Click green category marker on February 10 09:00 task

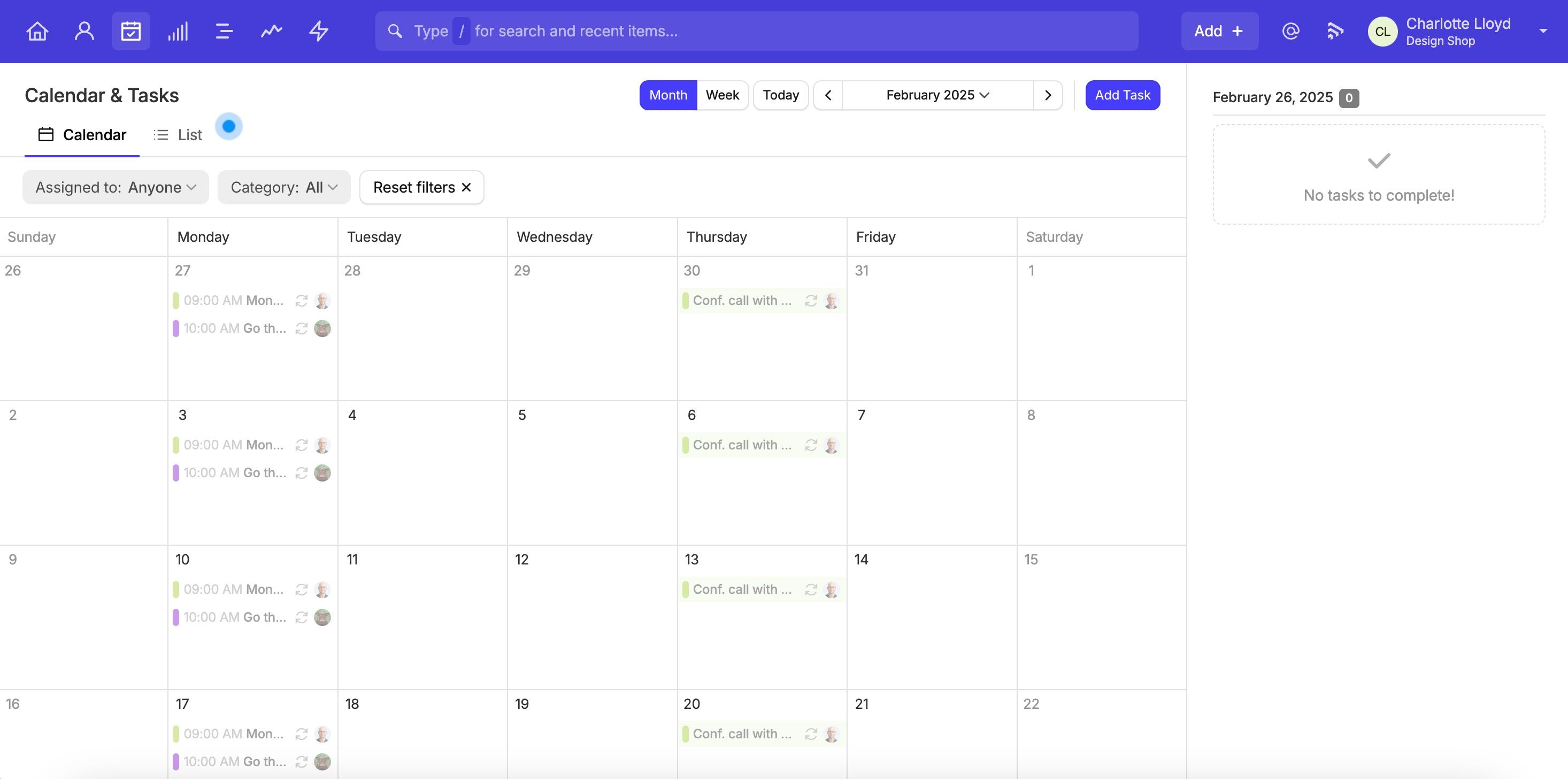click(x=176, y=590)
